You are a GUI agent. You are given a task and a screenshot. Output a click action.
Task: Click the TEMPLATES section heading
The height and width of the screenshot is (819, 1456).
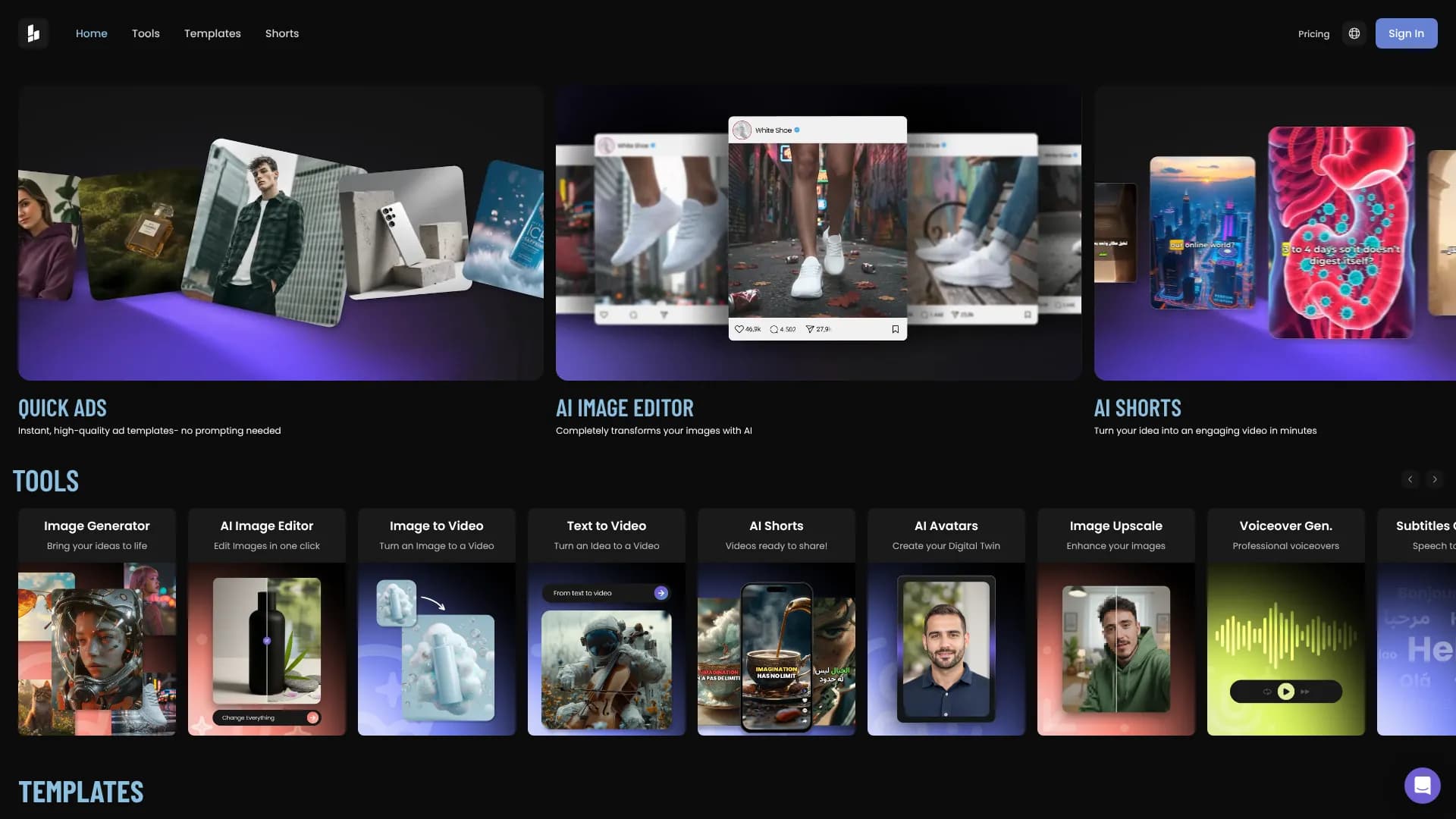(x=81, y=792)
